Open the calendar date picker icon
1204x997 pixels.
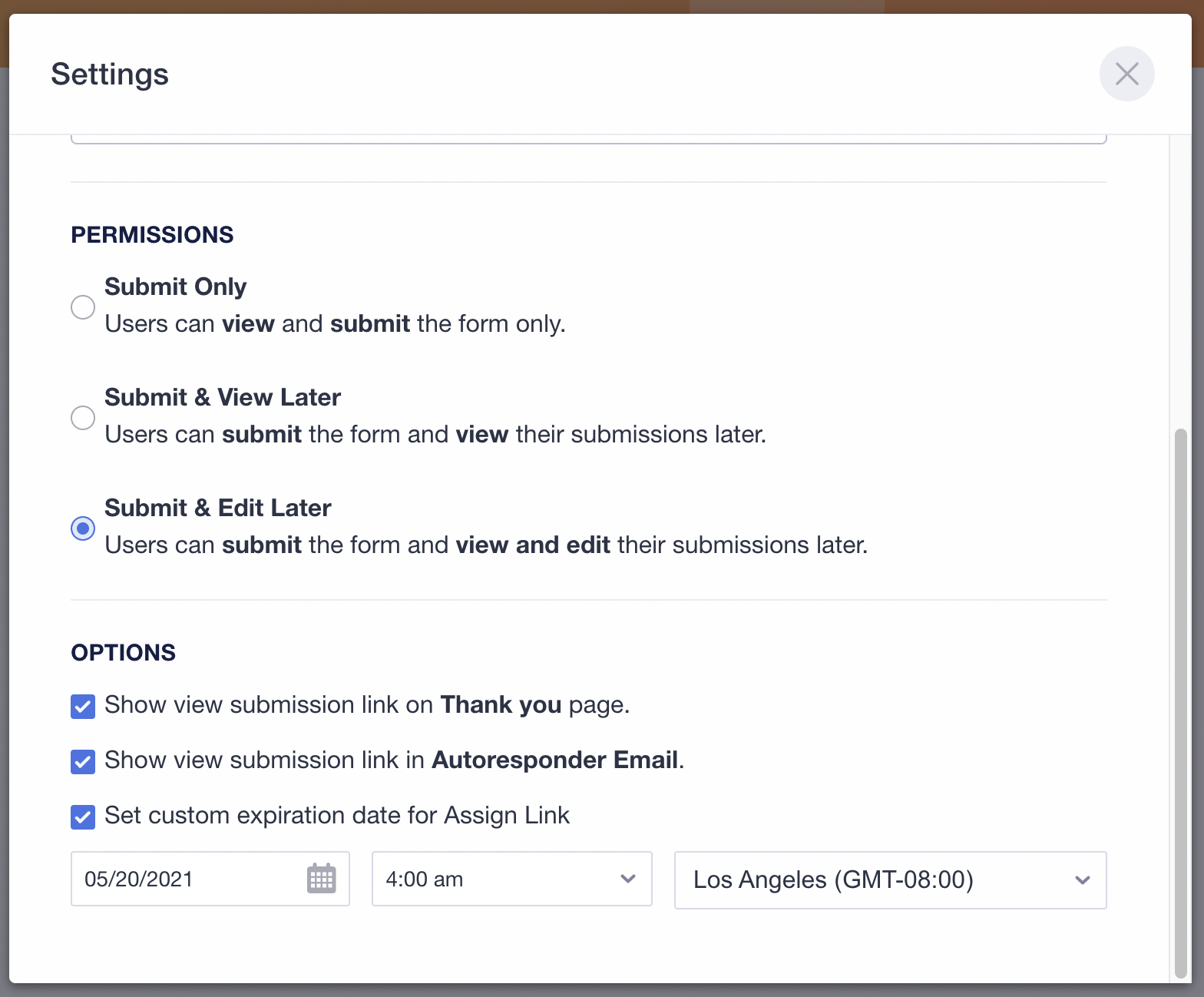[321, 878]
